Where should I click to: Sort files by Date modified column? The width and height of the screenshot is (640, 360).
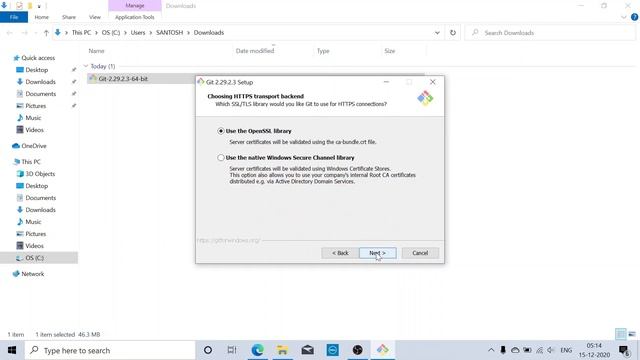pos(255,51)
